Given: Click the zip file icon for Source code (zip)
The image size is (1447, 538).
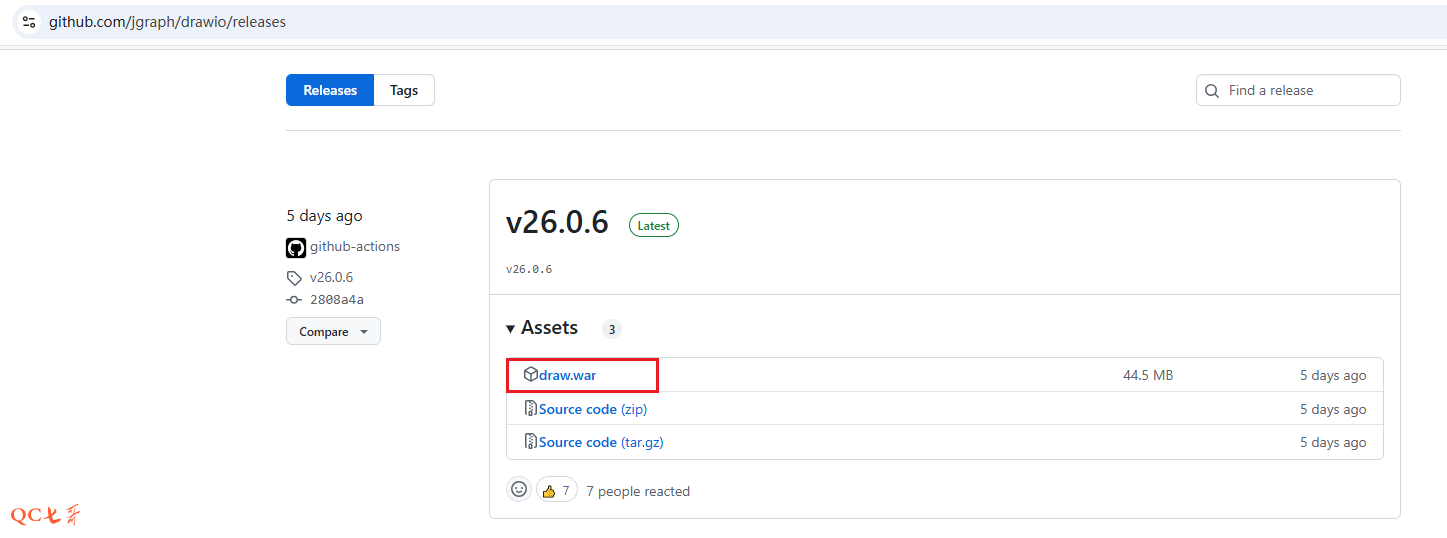Looking at the screenshot, I should point(531,409).
